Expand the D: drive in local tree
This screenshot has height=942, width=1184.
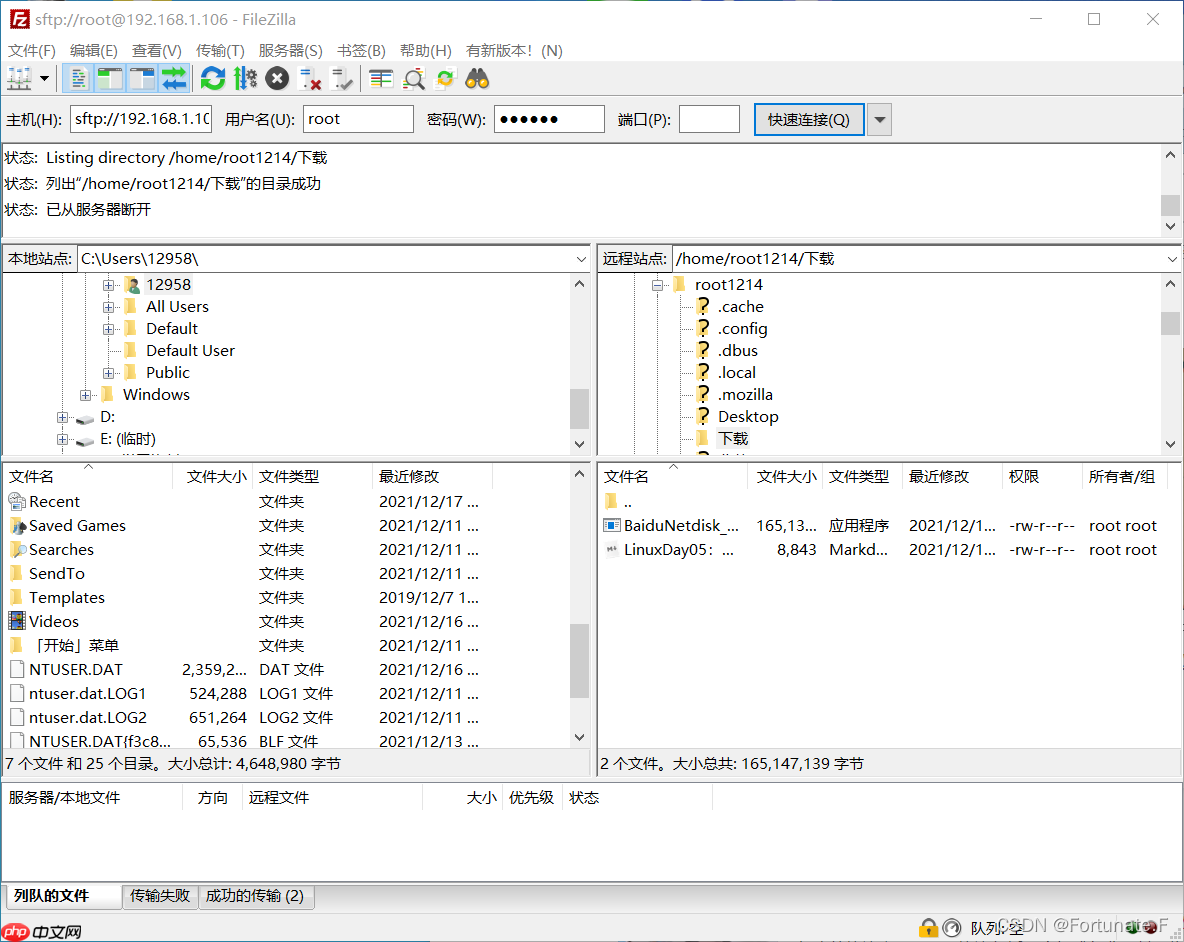(62, 416)
